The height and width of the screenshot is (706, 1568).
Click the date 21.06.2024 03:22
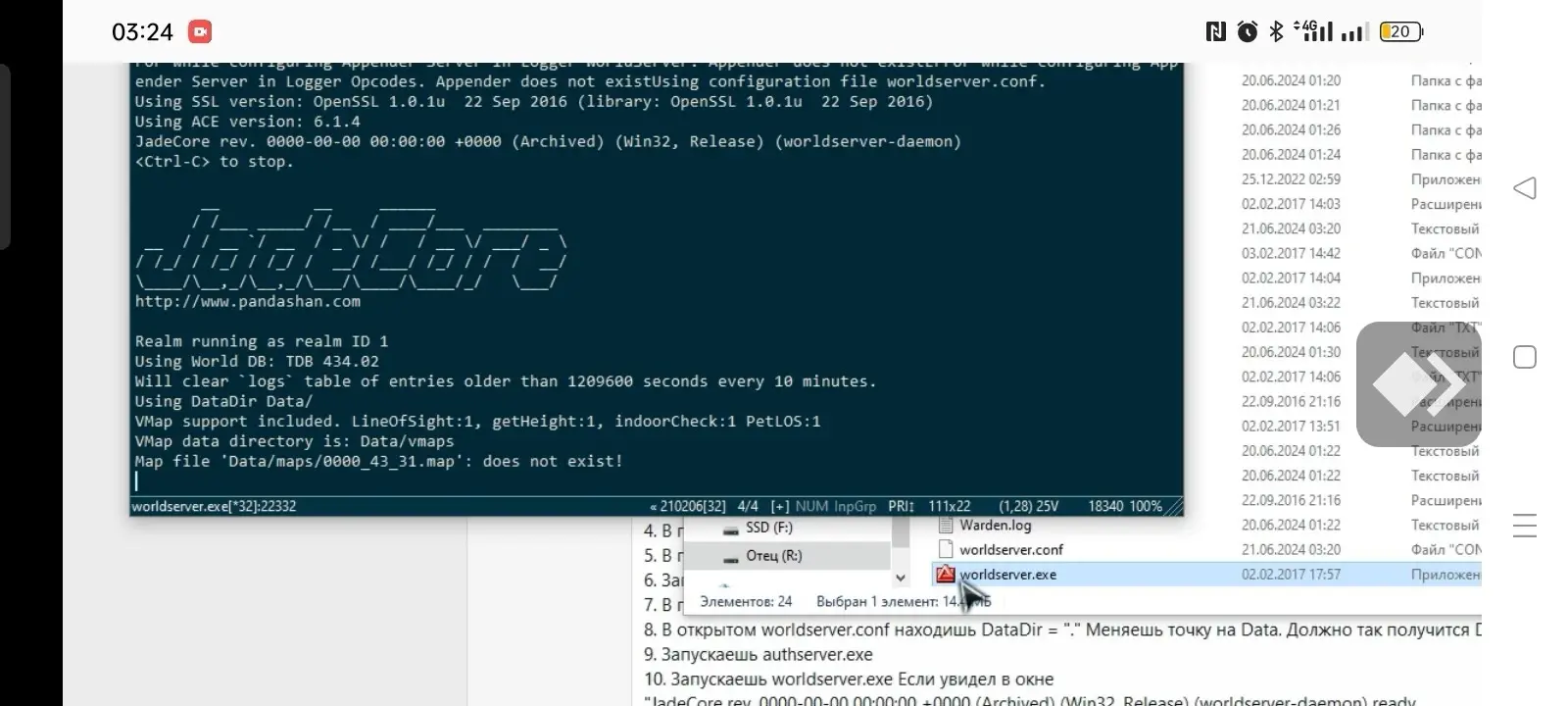(1291, 303)
